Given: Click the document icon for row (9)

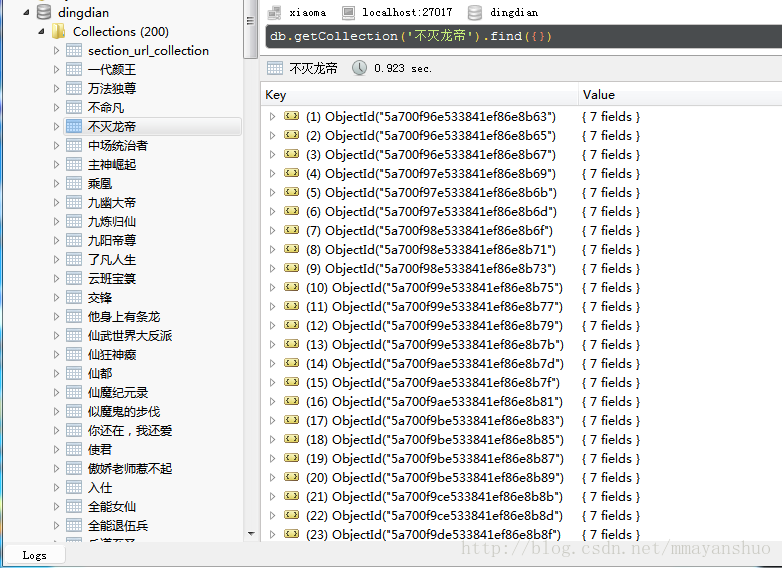Looking at the screenshot, I should (x=292, y=268).
